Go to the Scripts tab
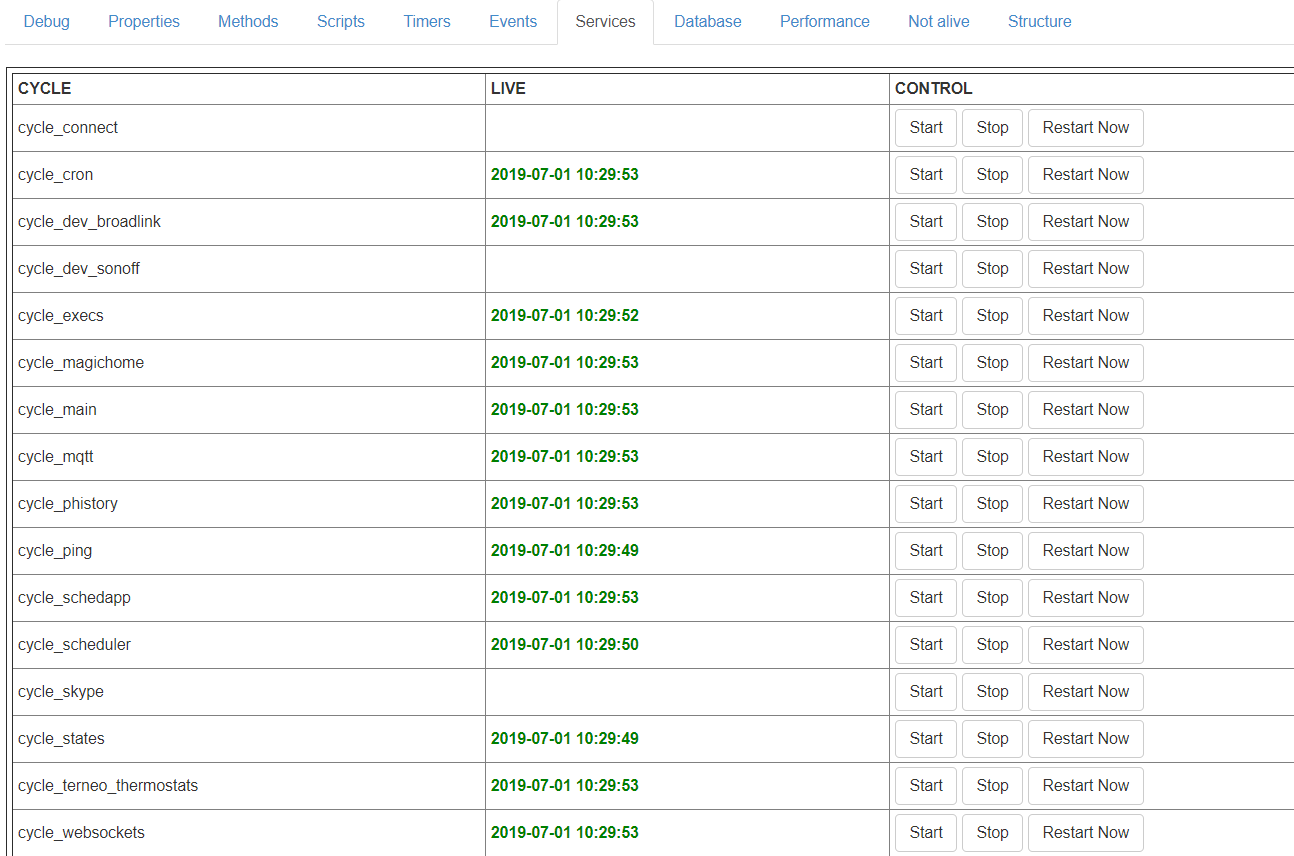The image size is (1294, 856). [341, 21]
